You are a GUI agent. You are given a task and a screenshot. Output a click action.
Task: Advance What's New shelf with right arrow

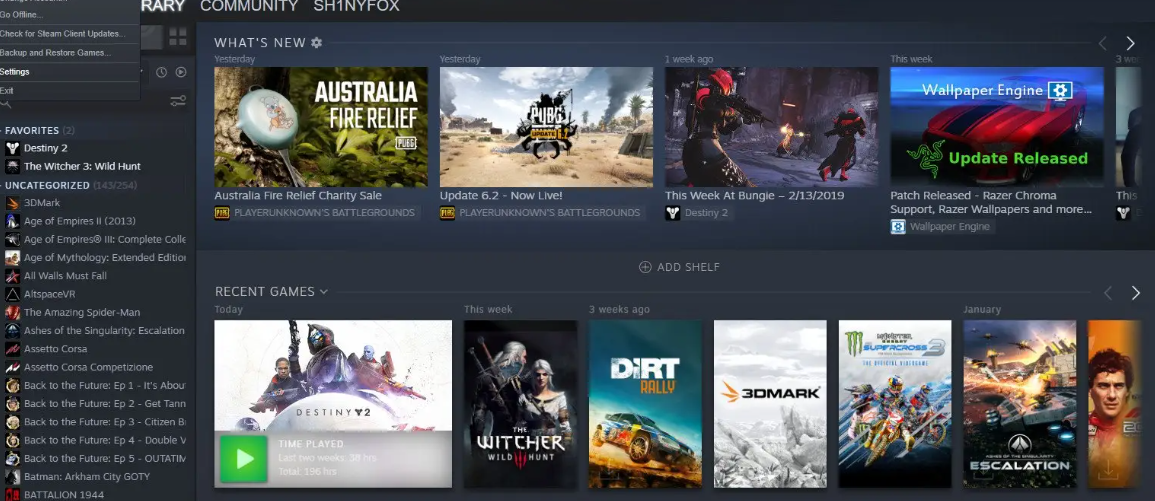tap(1130, 43)
